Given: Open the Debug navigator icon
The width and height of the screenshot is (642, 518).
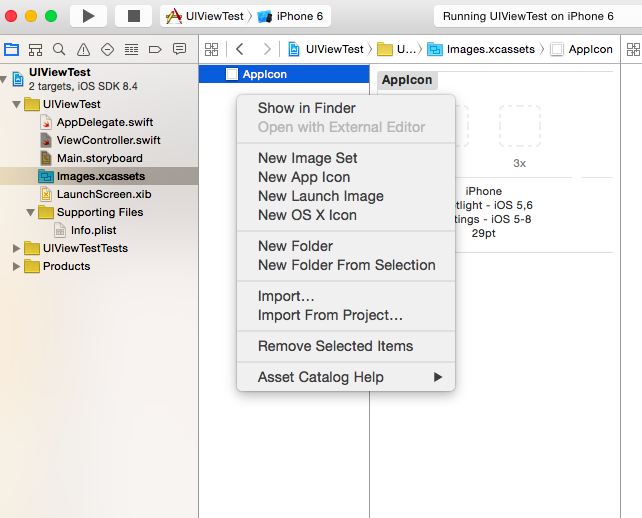Looking at the screenshot, I should (131, 50).
